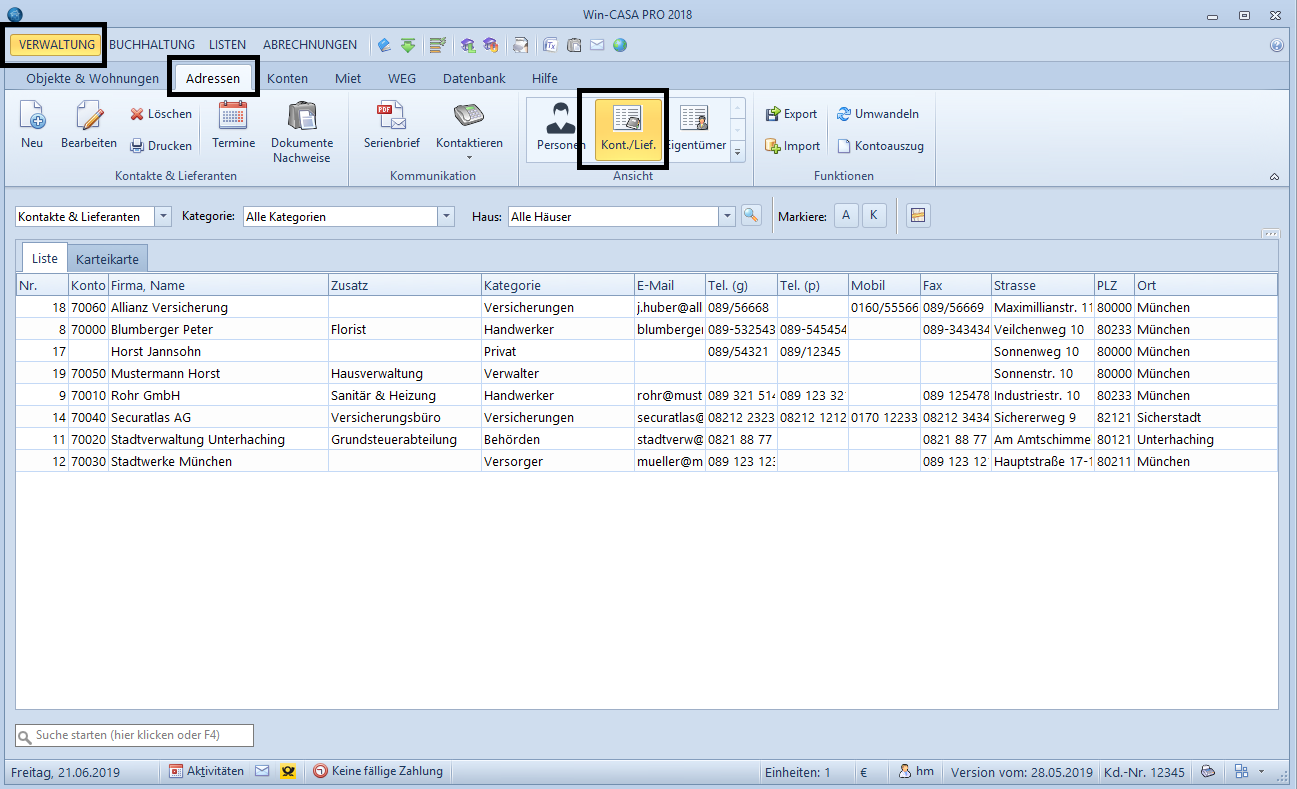Open the ABRECHNUNGEN menu

coord(310,45)
